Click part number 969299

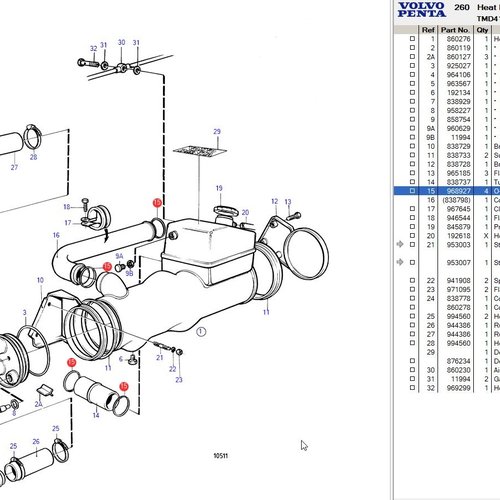point(459,388)
